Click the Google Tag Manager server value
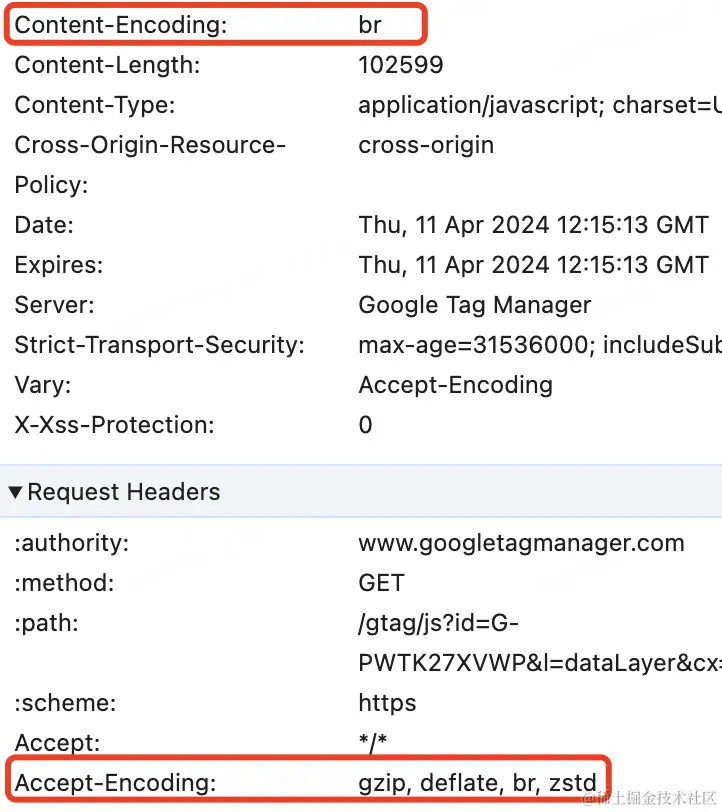This screenshot has height=812, width=722. (x=474, y=305)
